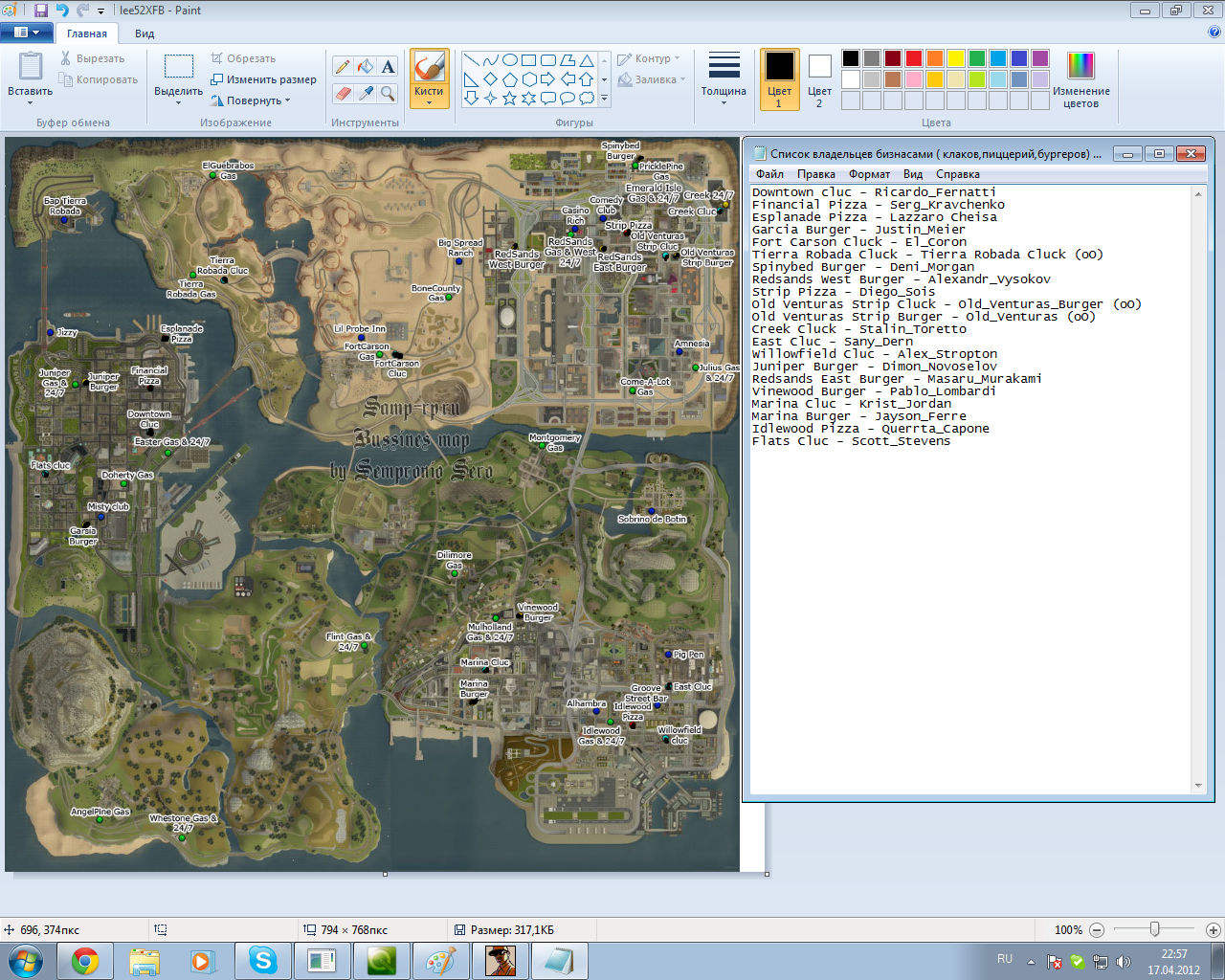1225x980 pixels.
Task: Pick the red color swatch in palette
Action: point(914,58)
